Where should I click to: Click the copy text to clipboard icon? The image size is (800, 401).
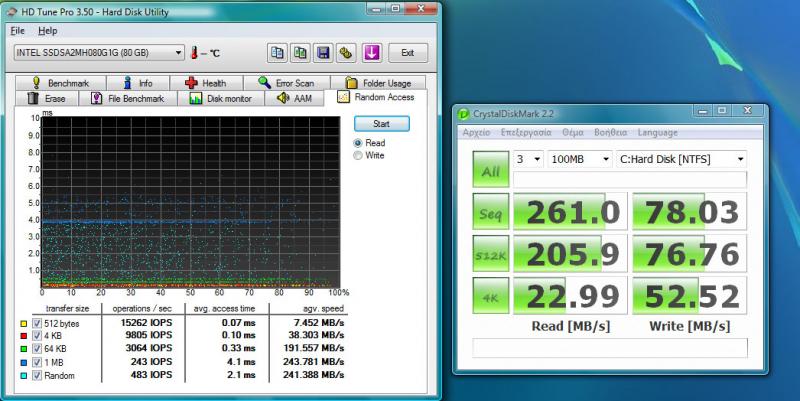coord(275,53)
